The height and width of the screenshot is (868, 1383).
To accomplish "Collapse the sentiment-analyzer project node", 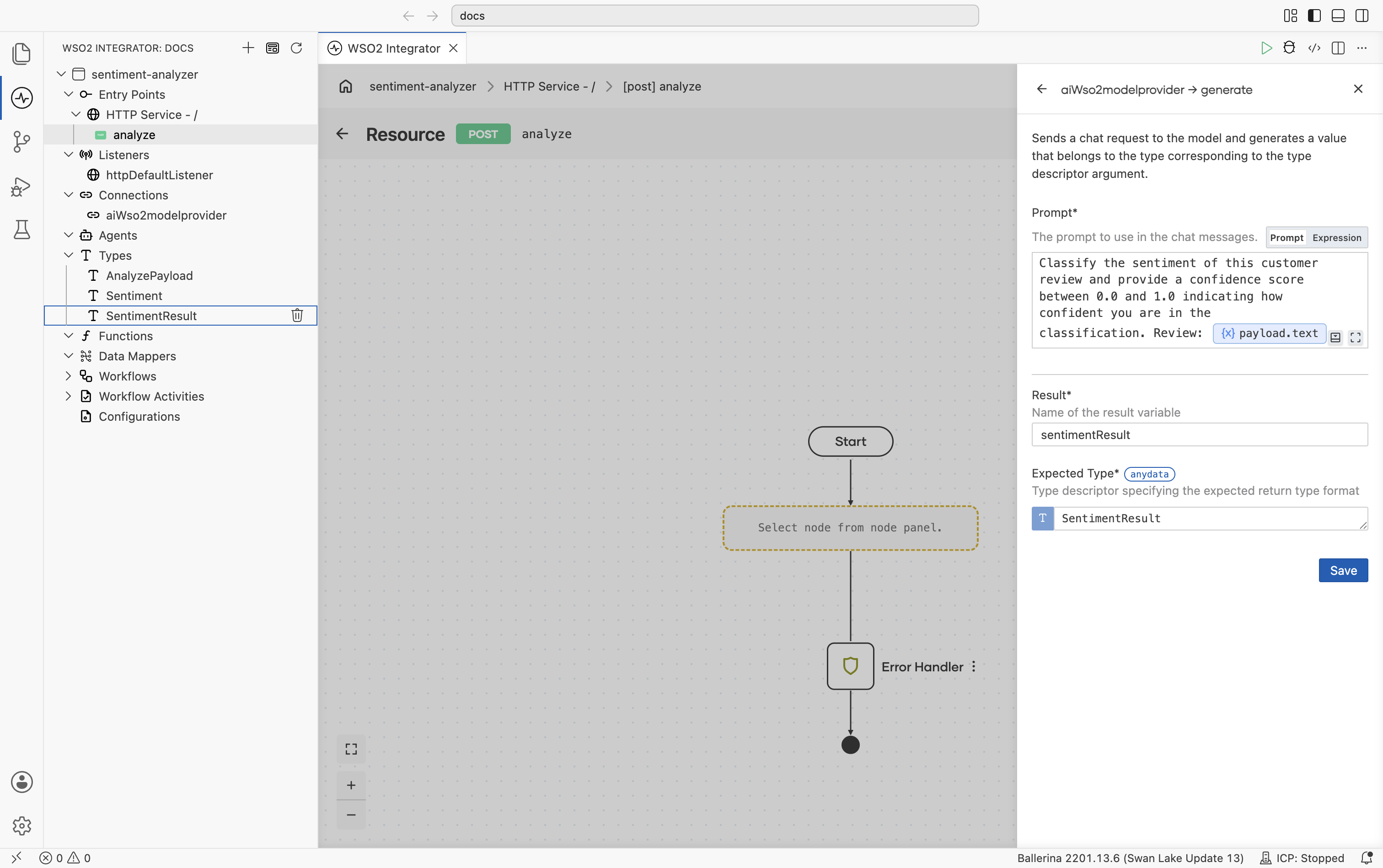I will click(61, 74).
